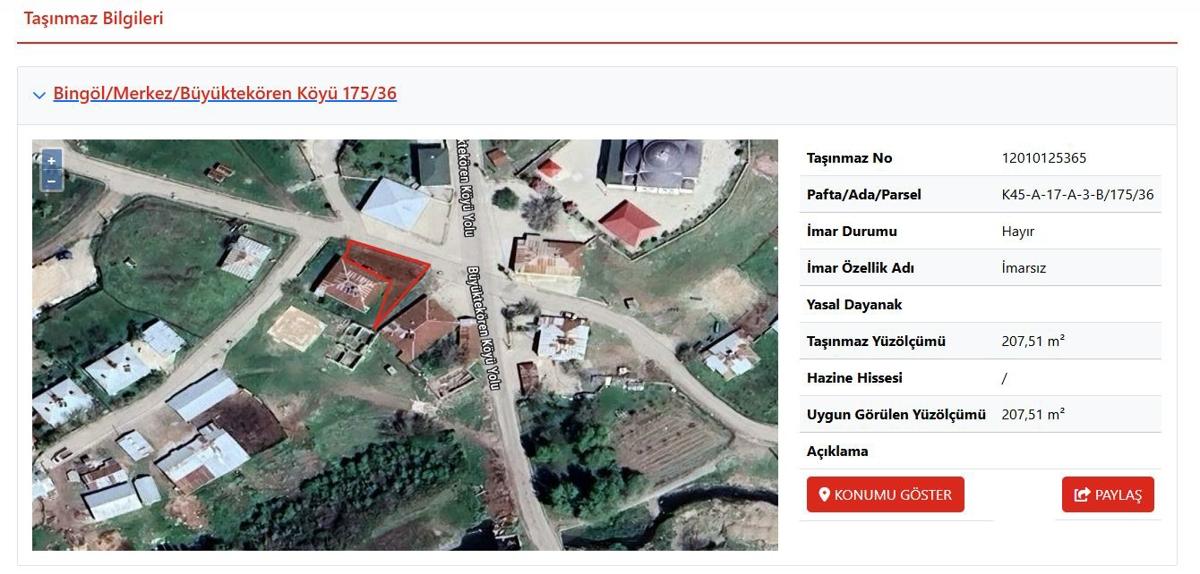Viewport: 1200px width, 574px height.
Task: Click the İmarsız property value
Action: pyautogui.click(x=1023, y=268)
